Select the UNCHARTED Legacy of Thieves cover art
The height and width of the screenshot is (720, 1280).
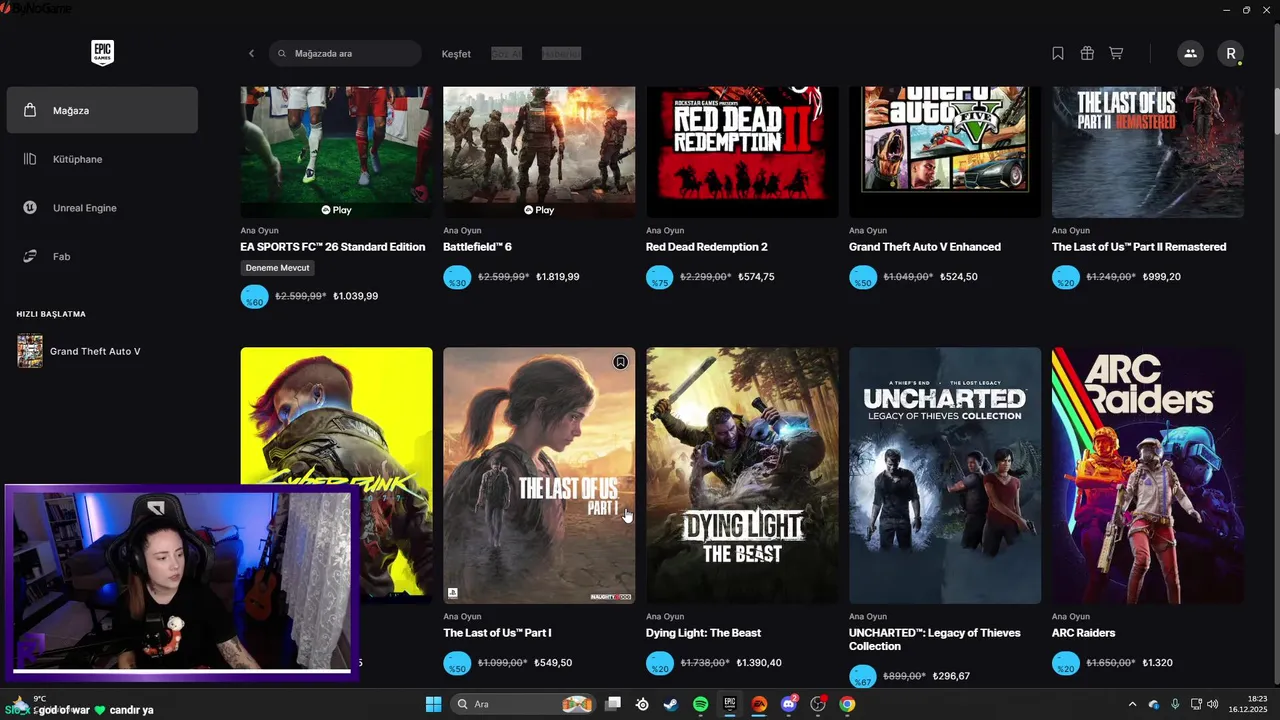pos(945,476)
